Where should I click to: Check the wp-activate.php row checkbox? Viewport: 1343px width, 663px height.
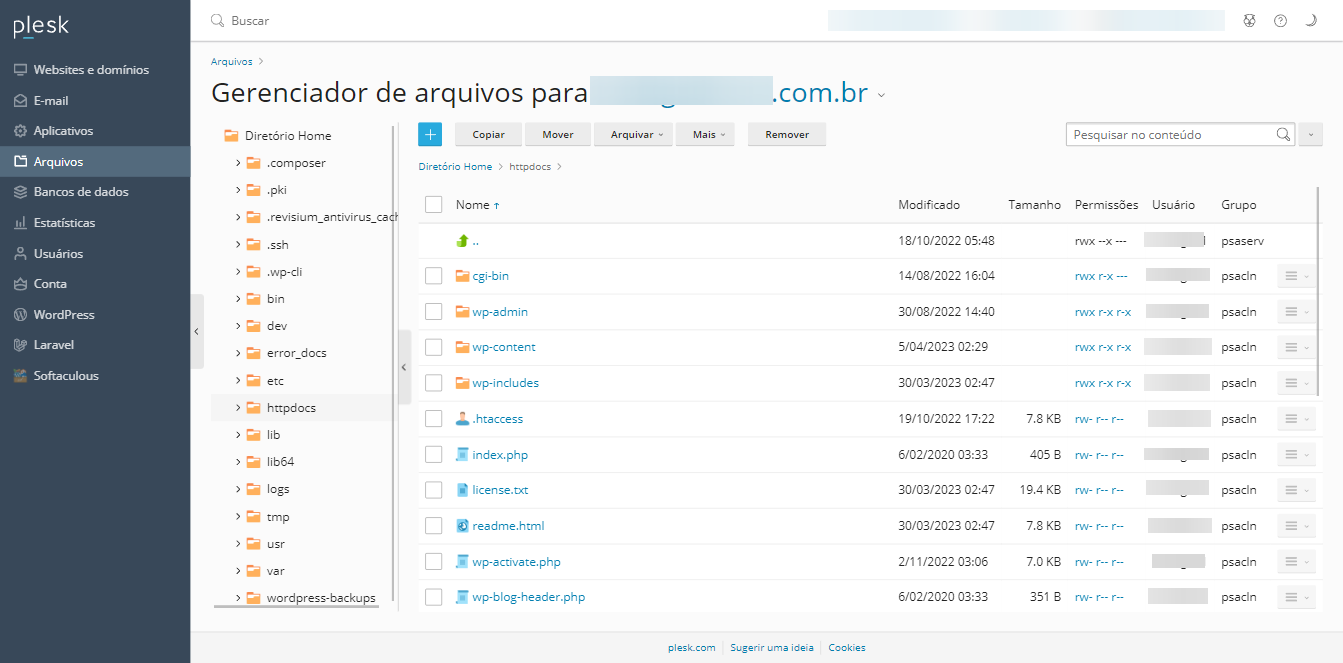pyautogui.click(x=433, y=562)
